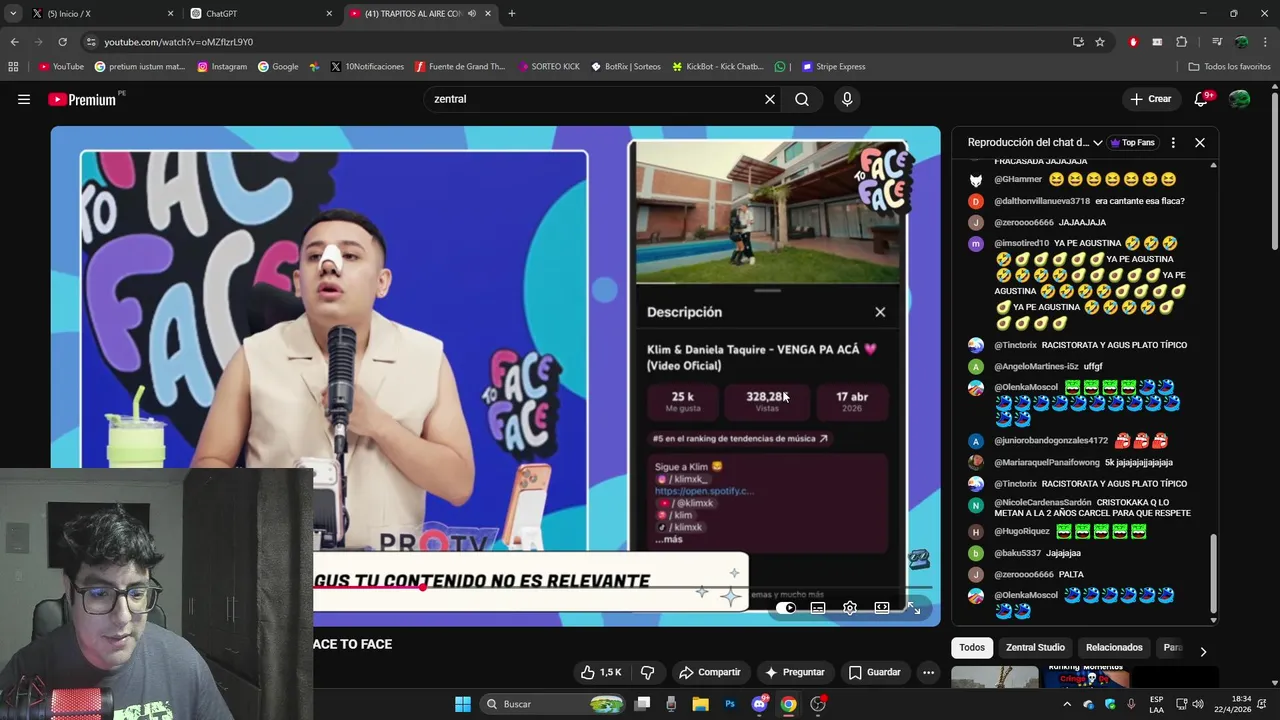The image size is (1280, 720).
Task: Open Windows Start menu
Action: (x=463, y=704)
